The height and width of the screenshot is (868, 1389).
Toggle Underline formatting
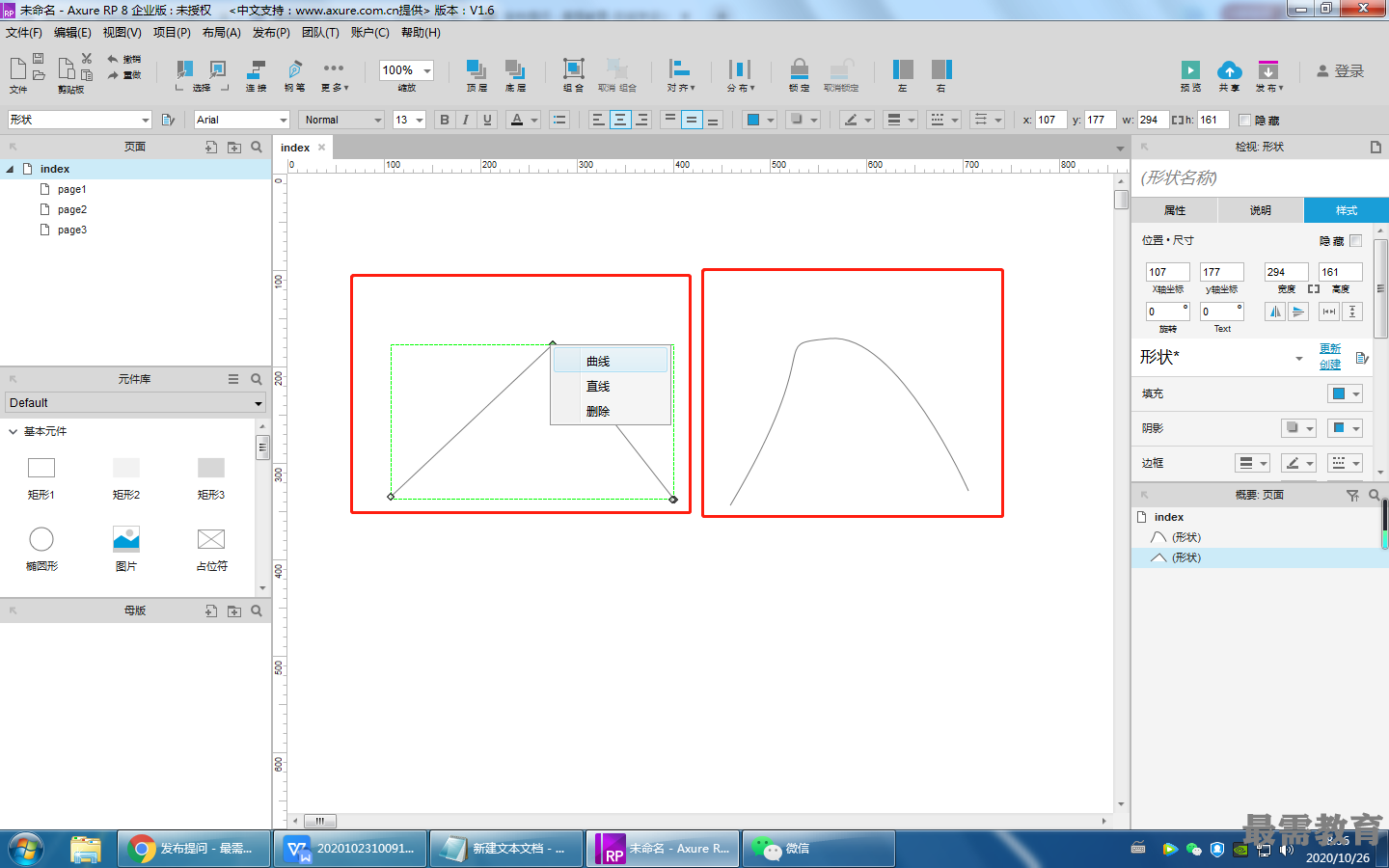[x=487, y=120]
